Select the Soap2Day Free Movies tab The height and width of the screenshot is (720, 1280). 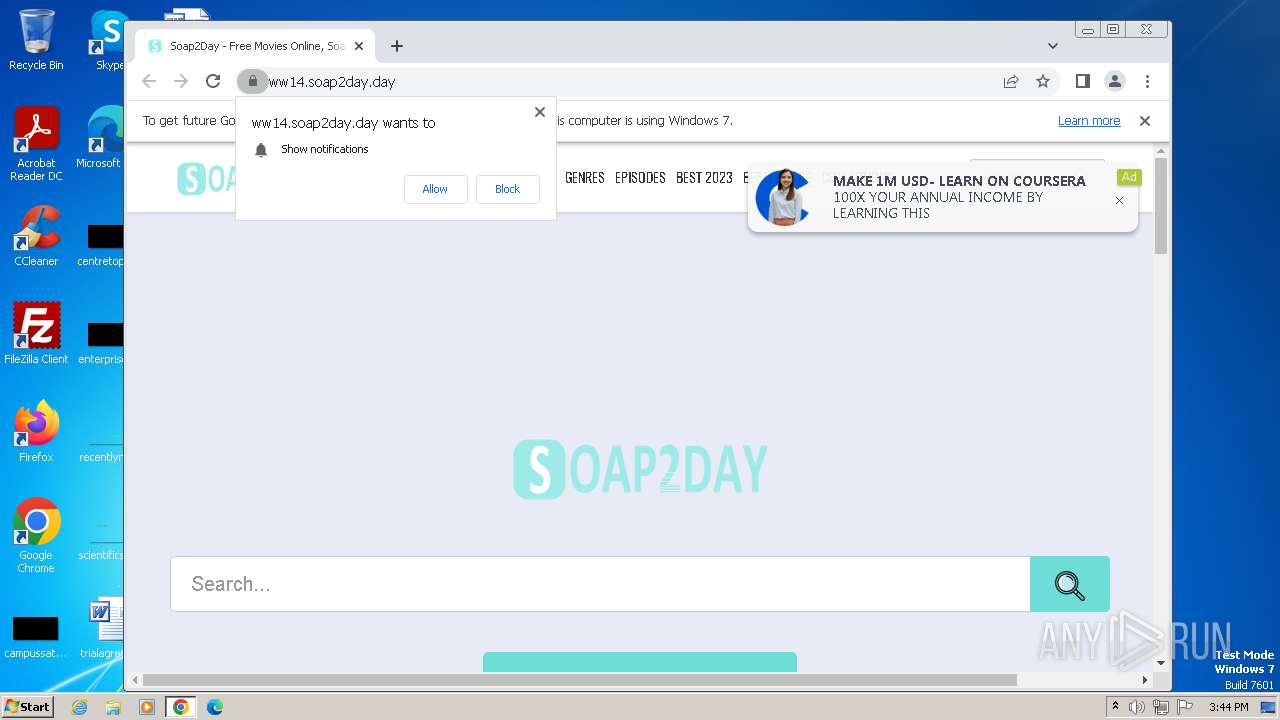coord(255,46)
